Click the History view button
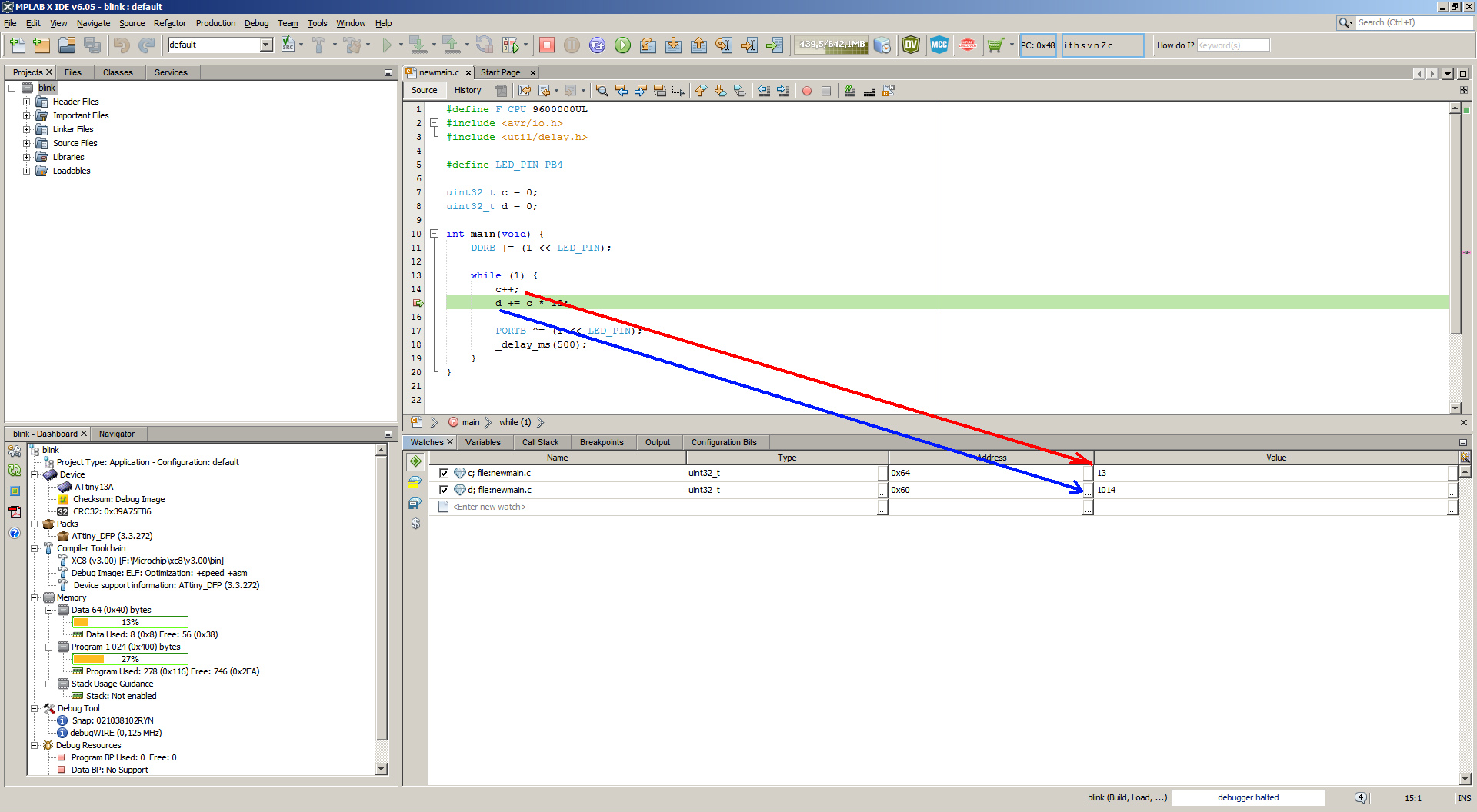Image resolution: width=1477 pixels, height=812 pixels. 467,91
